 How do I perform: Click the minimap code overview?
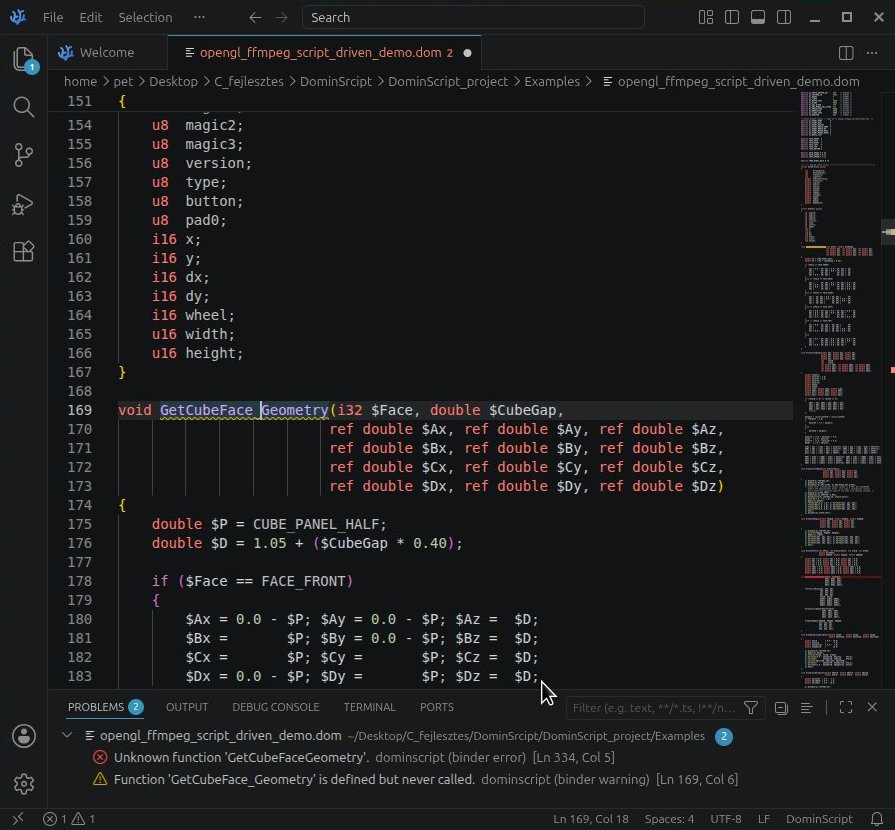841,388
